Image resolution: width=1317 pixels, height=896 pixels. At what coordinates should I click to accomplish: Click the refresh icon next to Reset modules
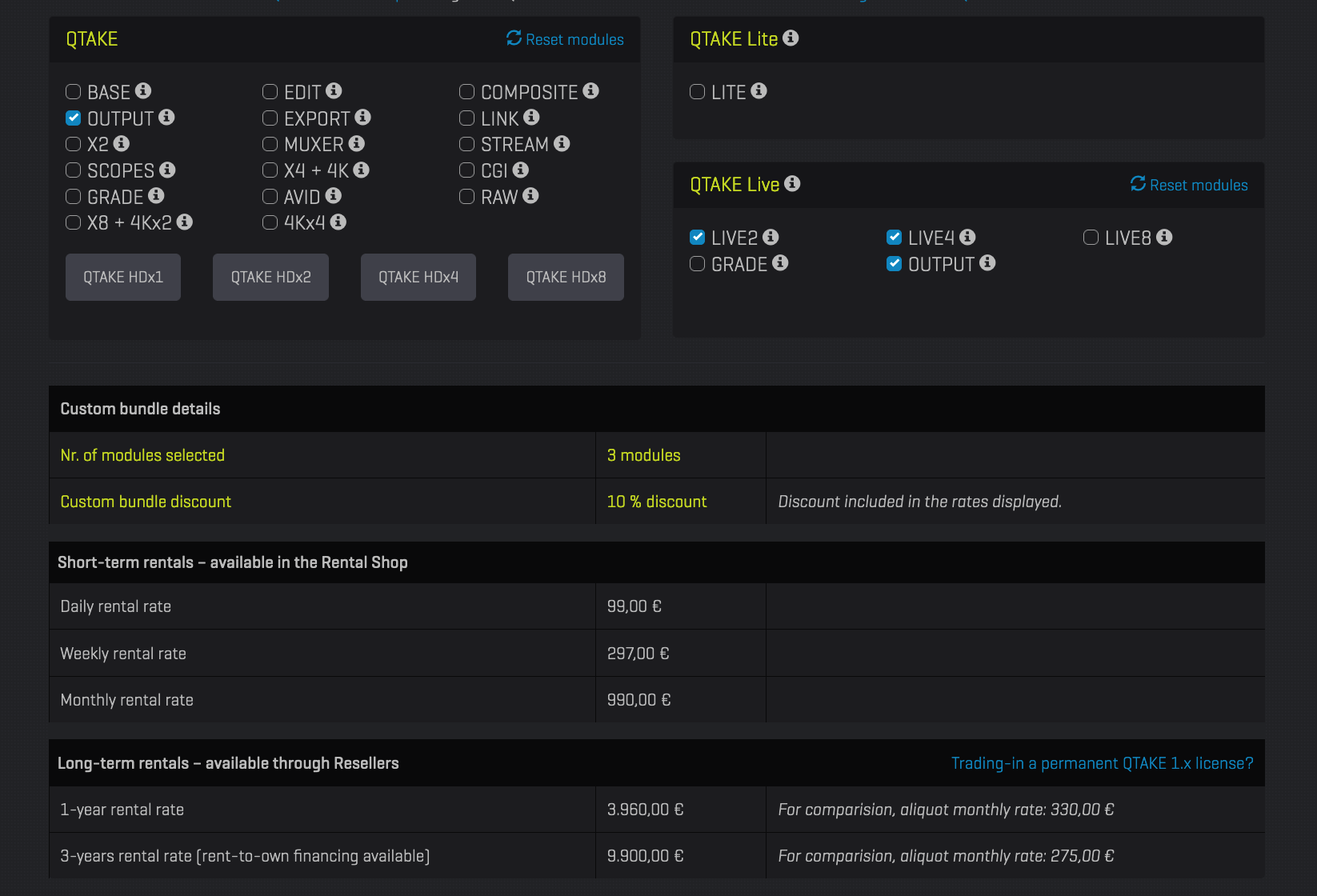(x=513, y=38)
